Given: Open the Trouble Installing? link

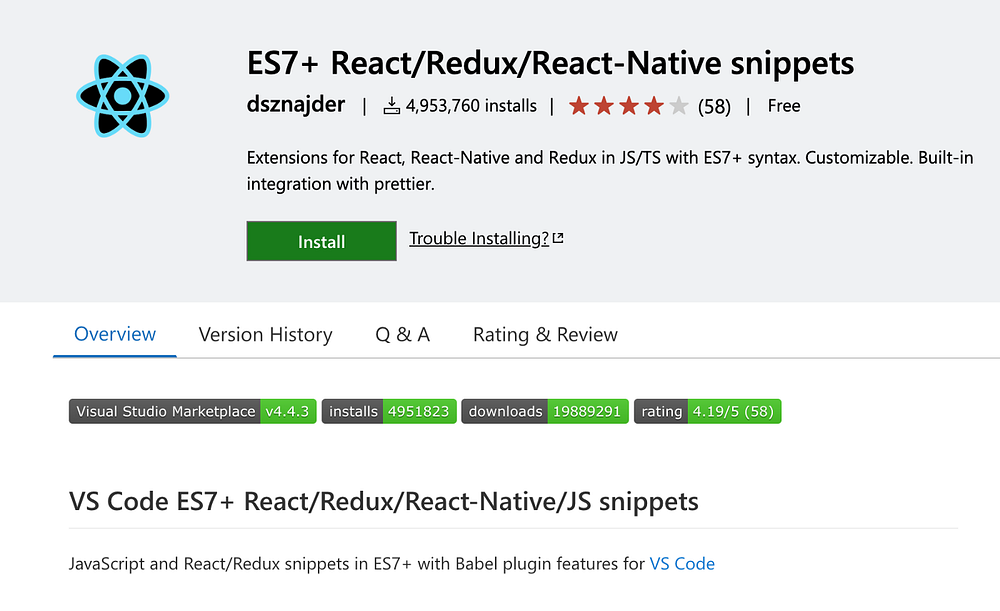Looking at the screenshot, I should click(x=479, y=238).
